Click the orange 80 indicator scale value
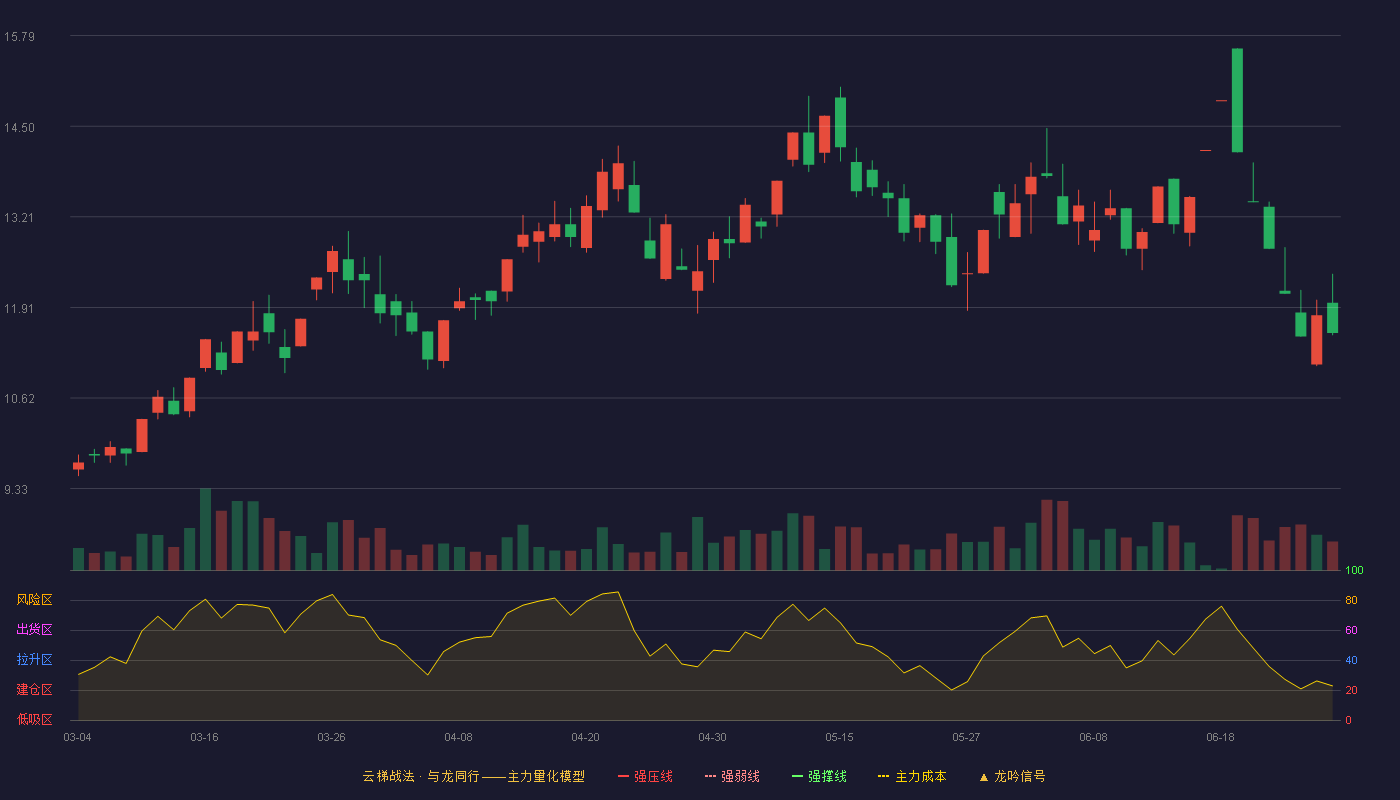 1351,600
